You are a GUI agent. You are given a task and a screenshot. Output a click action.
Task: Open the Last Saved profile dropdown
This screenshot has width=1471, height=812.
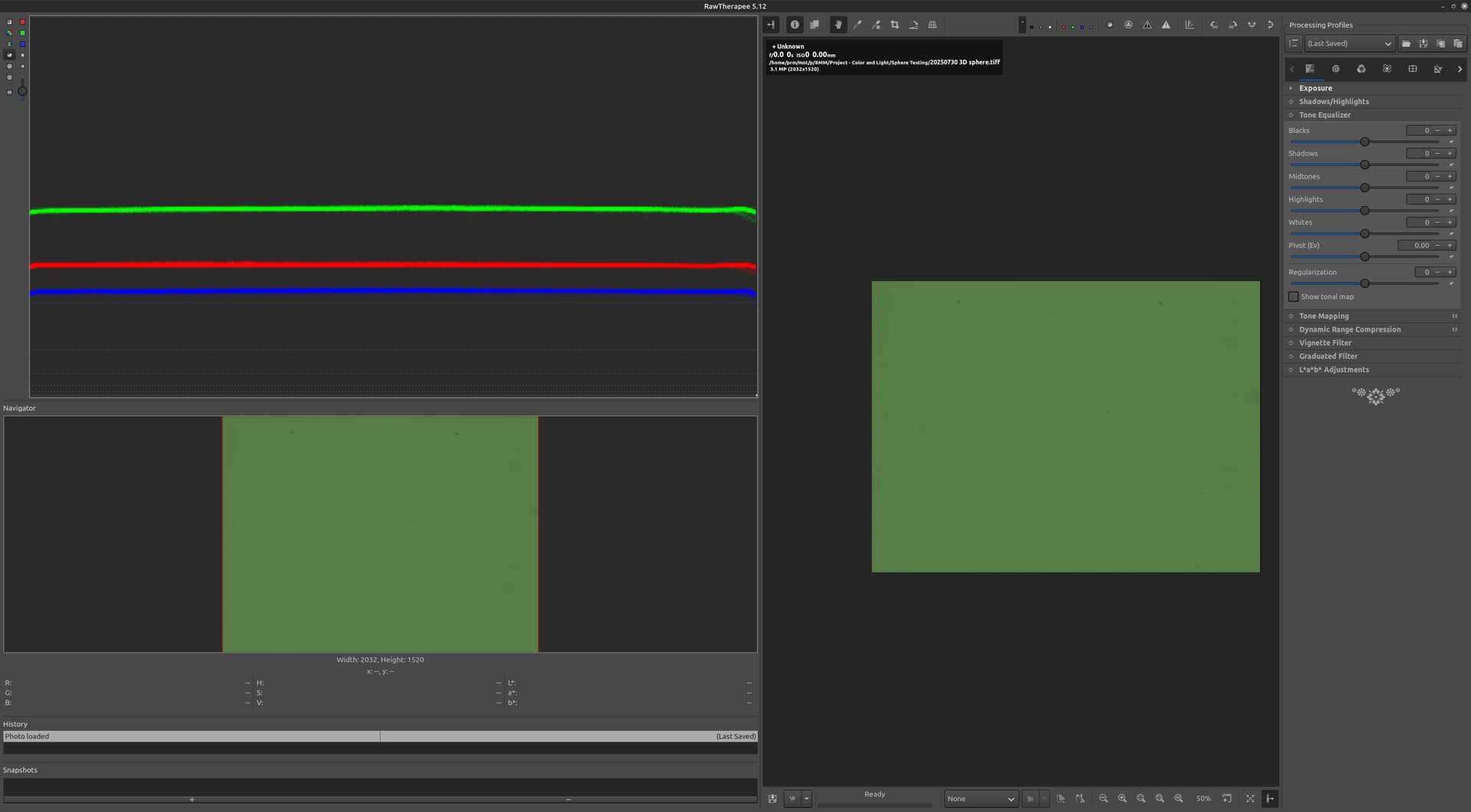1348,44
